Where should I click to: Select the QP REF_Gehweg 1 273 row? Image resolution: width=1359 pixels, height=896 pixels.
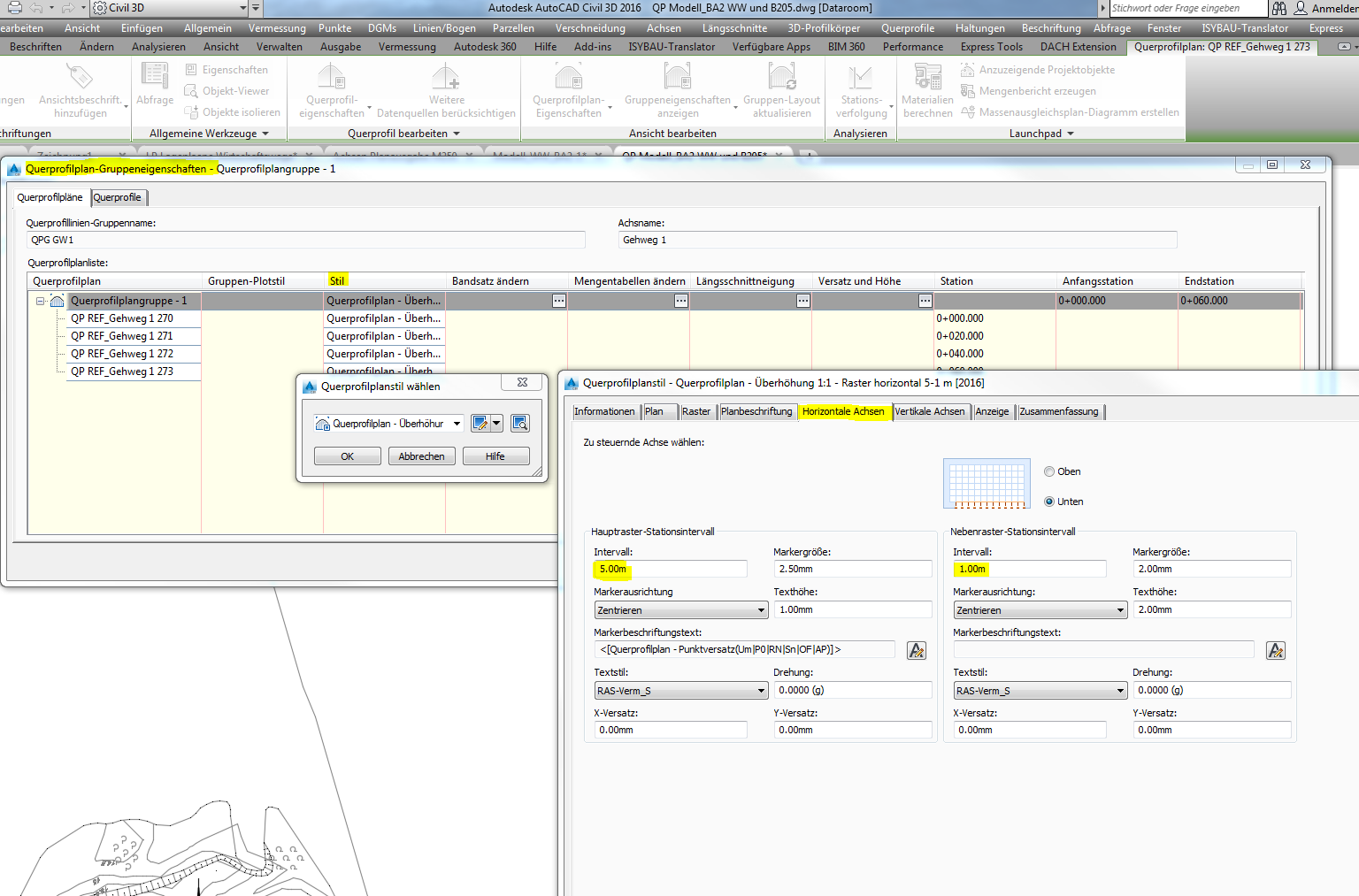click(x=122, y=371)
